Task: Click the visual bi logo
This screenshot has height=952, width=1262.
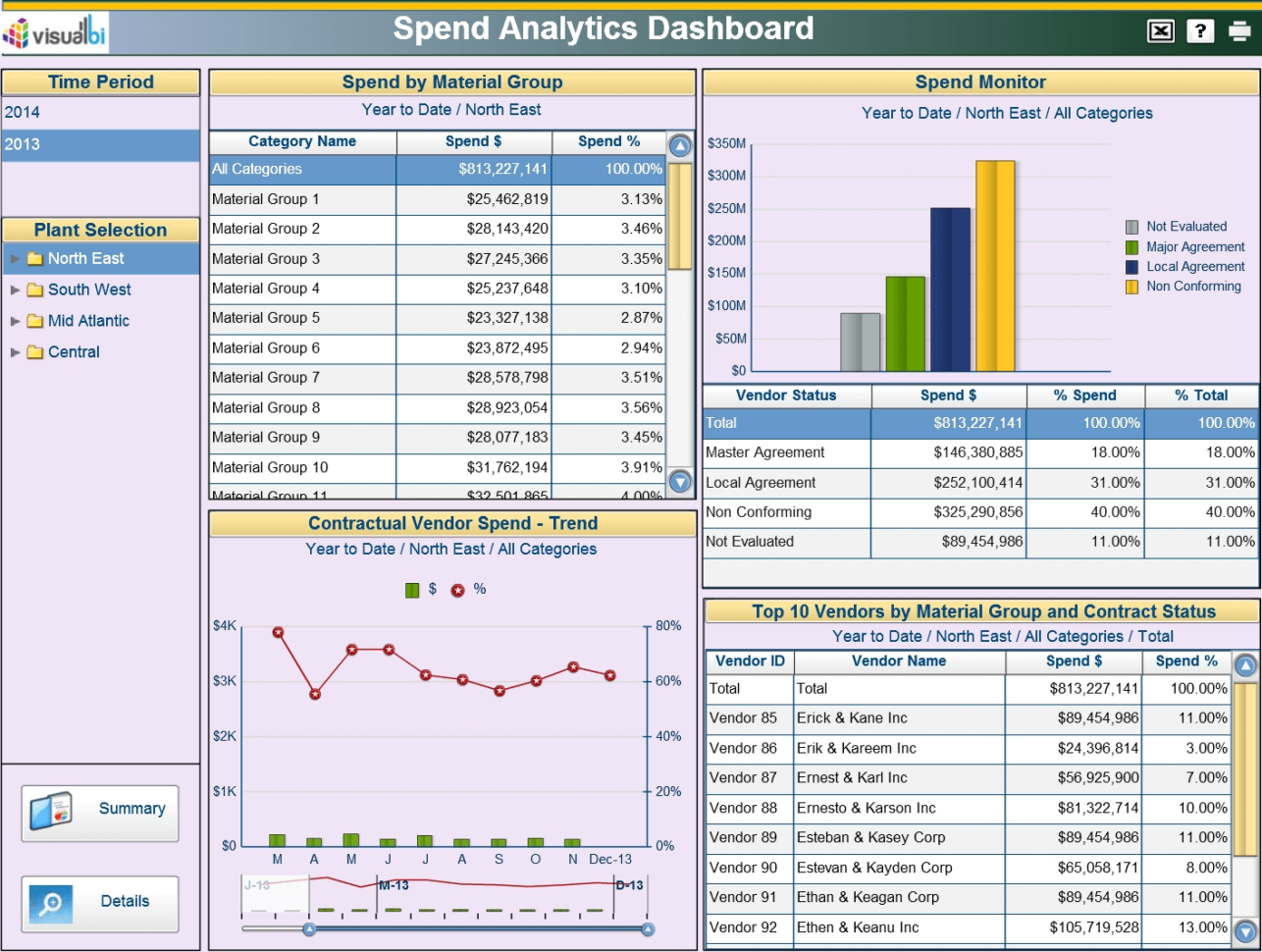Action: pyautogui.click(x=54, y=30)
